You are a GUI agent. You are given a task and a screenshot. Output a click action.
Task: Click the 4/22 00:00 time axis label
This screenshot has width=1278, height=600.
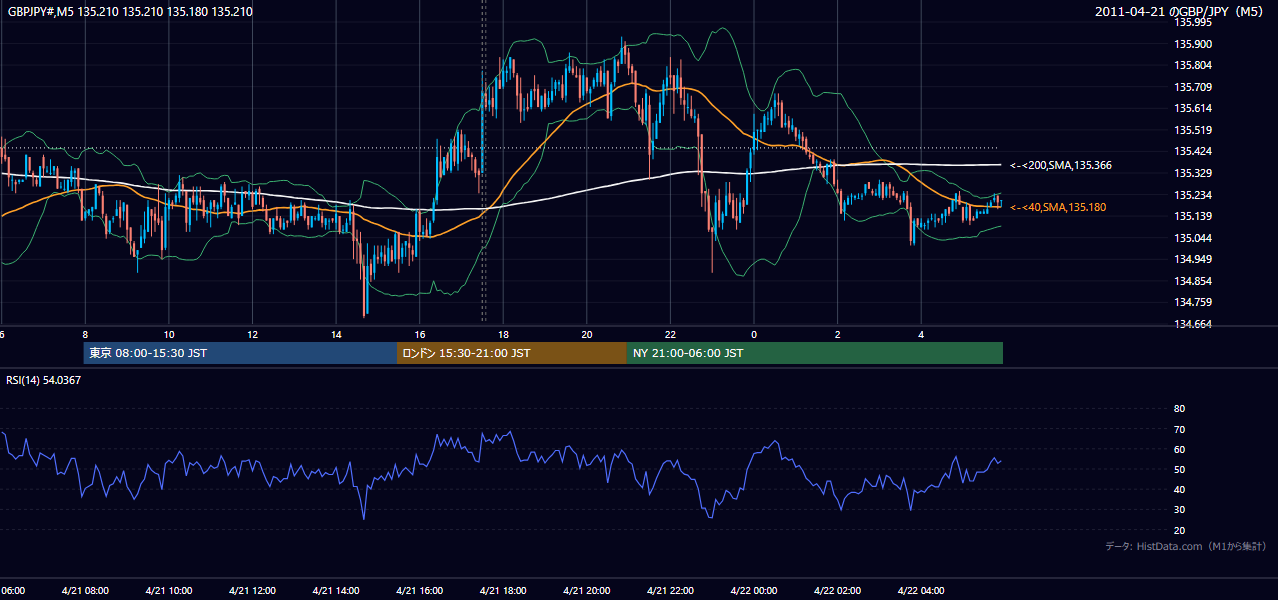(754, 591)
